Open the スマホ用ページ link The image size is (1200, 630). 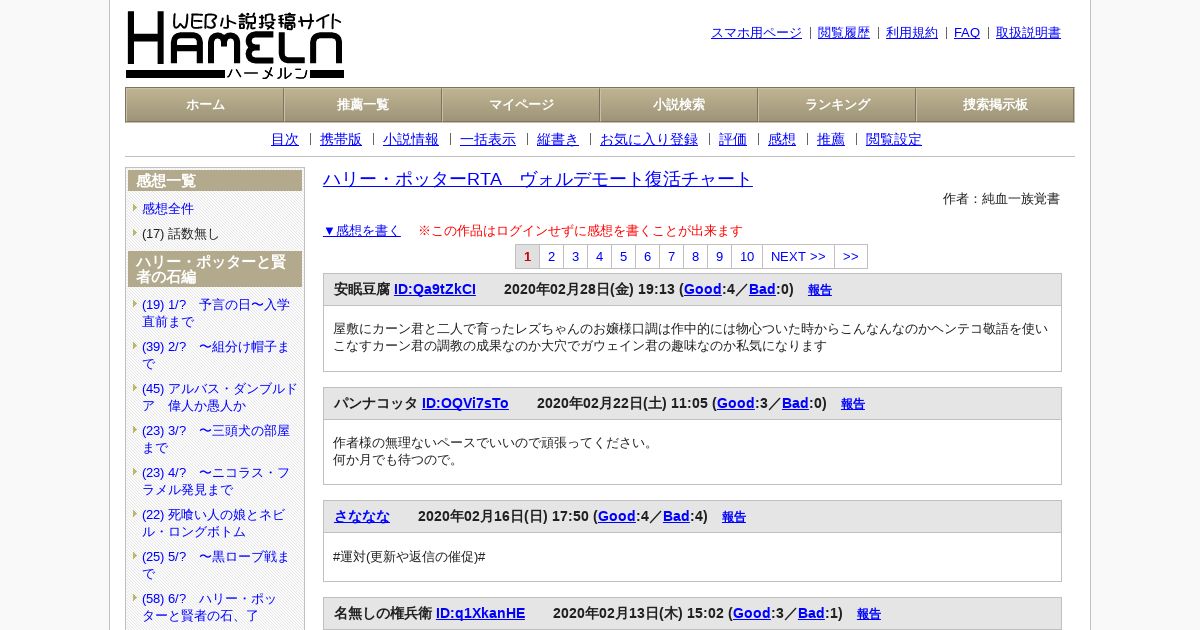(756, 32)
